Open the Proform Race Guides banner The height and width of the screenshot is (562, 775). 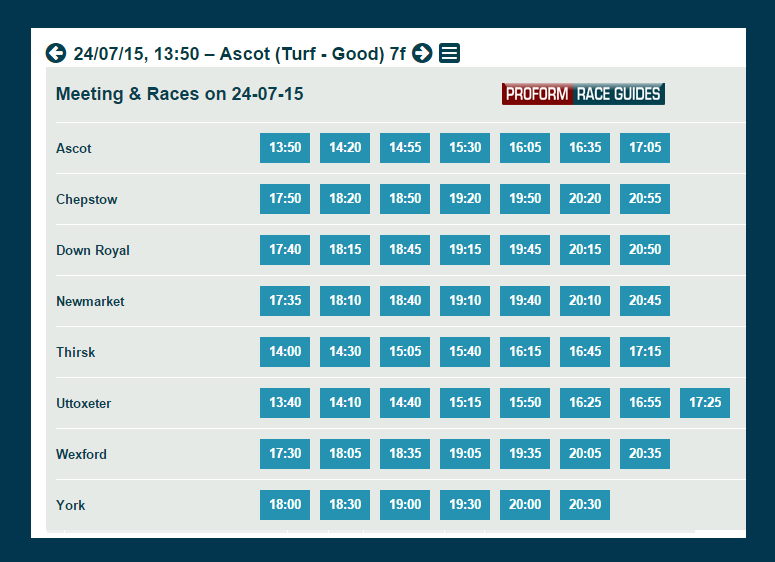583,94
